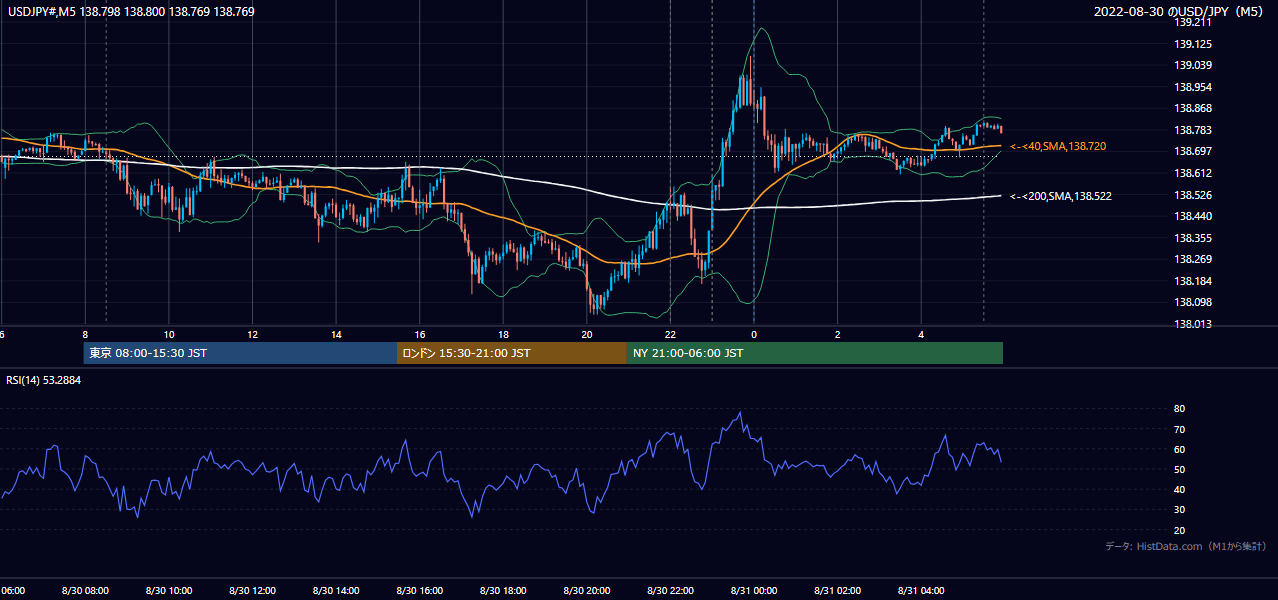1278x600 pixels.
Task: Select the ロンドン 15:30-21:00 JST session bar
Action: click(512, 353)
